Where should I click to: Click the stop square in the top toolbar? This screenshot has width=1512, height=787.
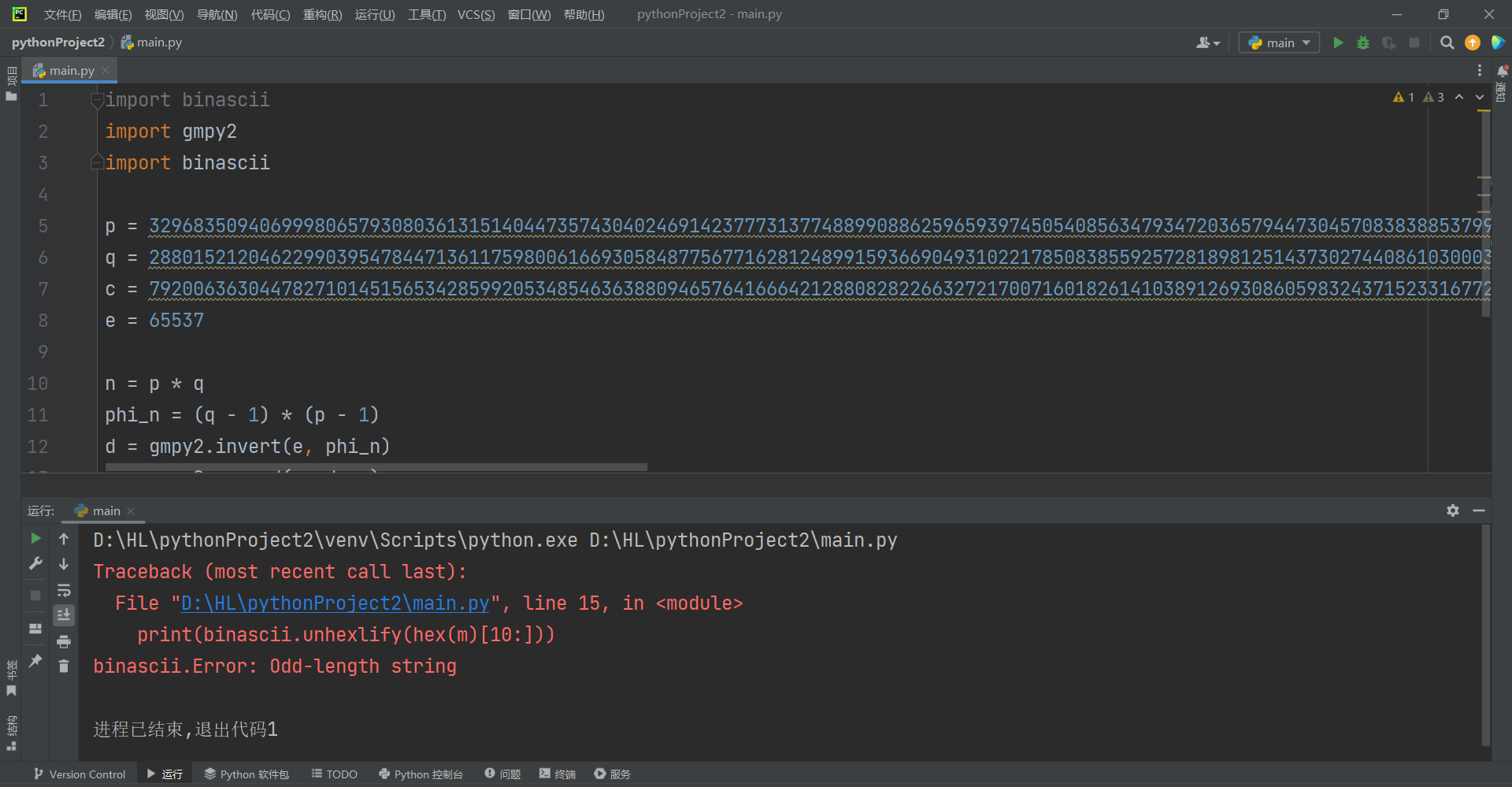[x=1414, y=43]
